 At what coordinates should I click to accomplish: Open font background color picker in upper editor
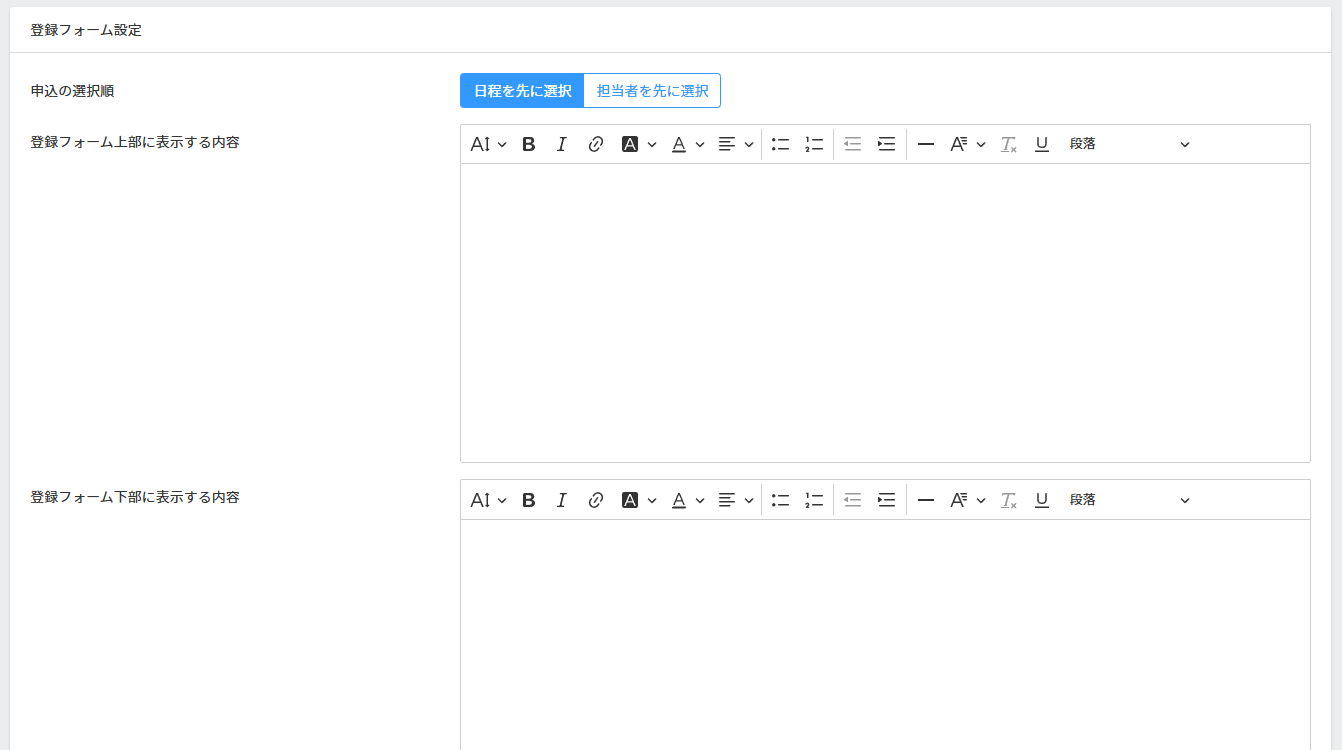639,144
